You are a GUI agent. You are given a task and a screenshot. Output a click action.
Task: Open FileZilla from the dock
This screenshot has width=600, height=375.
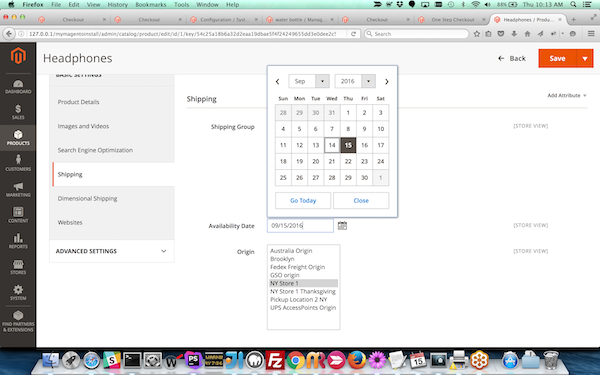275,360
